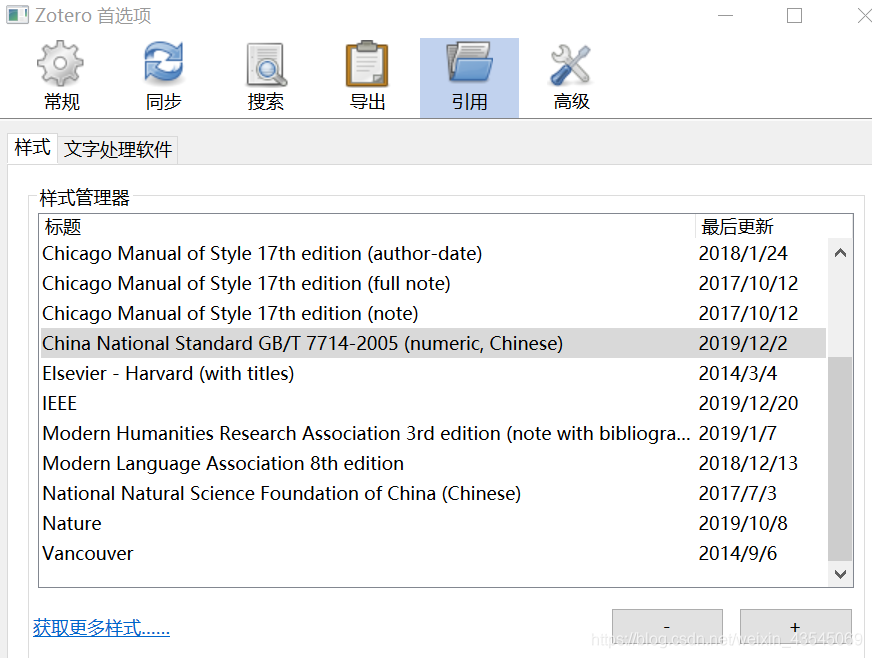The image size is (872, 658).
Task: Click the Zotero app icon in title bar
Action: pos(17,15)
